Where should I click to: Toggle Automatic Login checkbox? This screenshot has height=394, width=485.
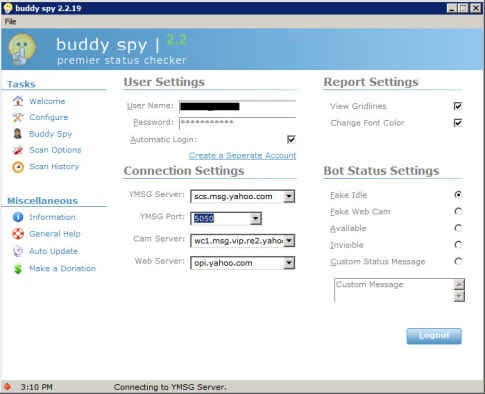(x=291, y=139)
